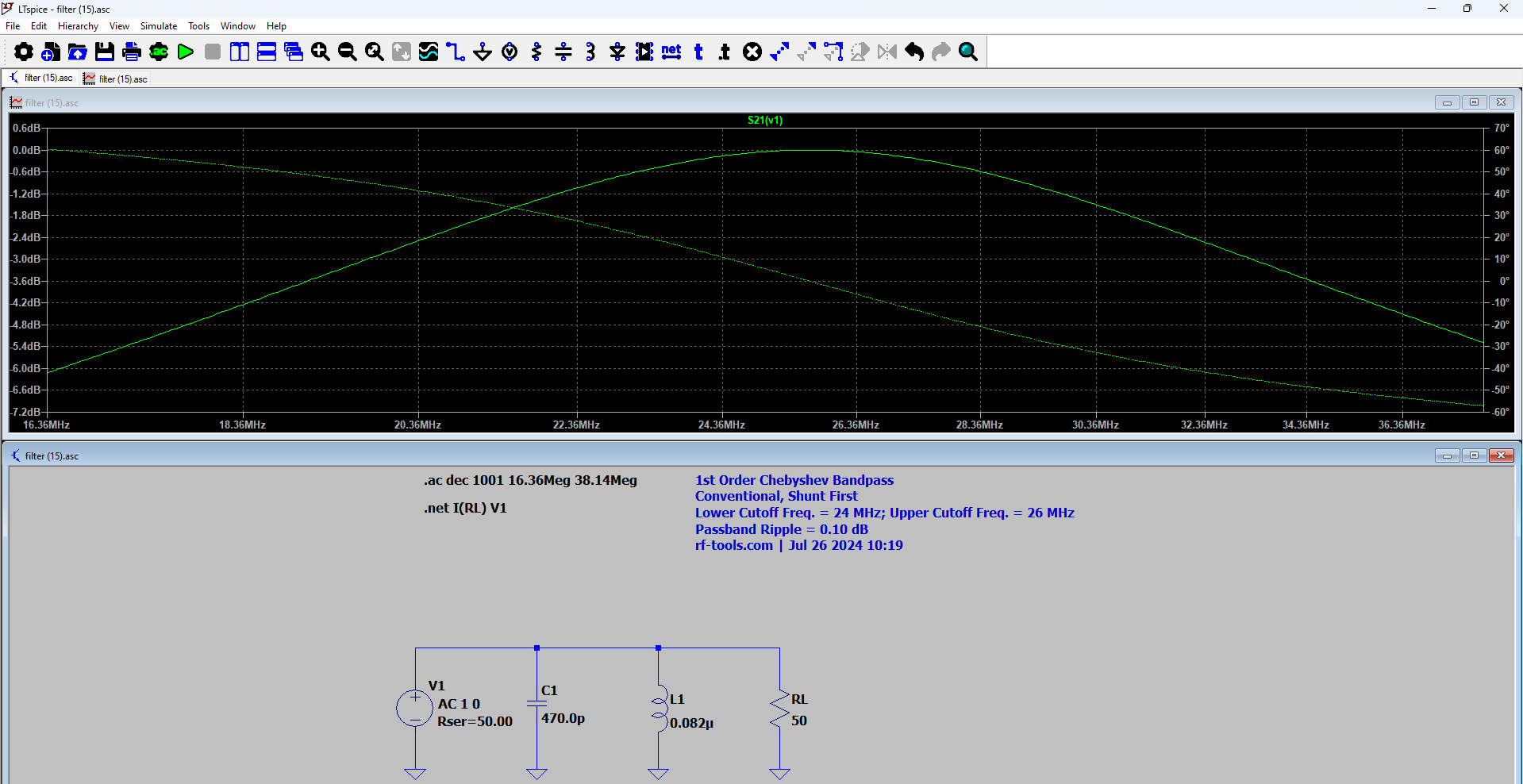Click the AC 1 0 source value
Image resolution: width=1523 pixels, height=784 pixels.
point(459,704)
